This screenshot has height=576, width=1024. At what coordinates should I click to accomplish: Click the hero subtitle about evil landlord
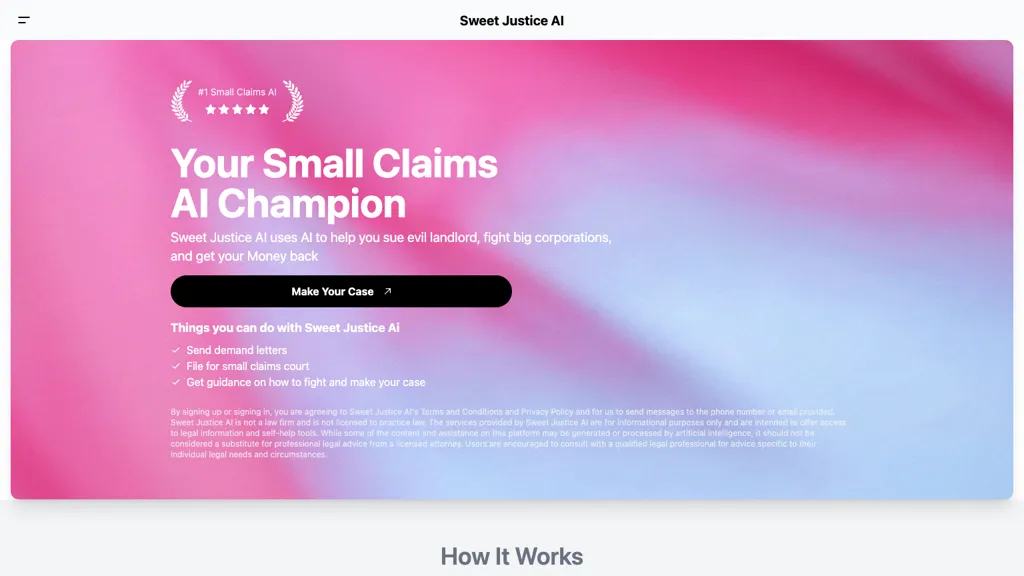pyautogui.click(x=391, y=247)
